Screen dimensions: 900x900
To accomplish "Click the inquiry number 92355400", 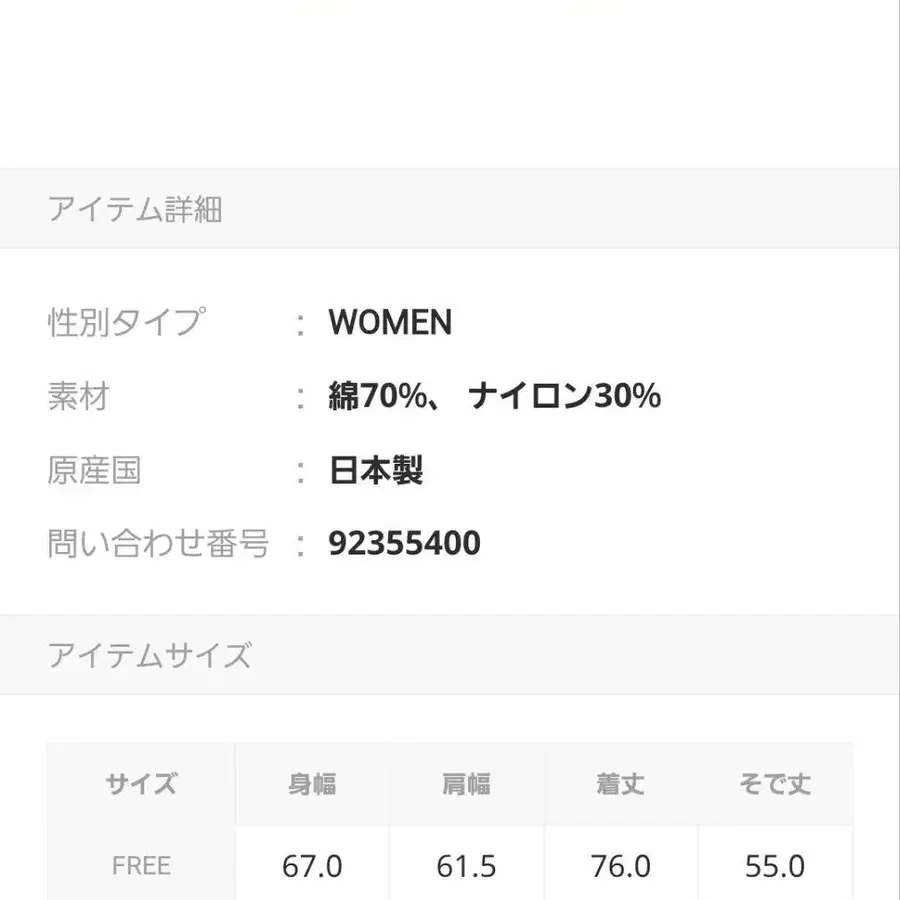I will point(404,544).
